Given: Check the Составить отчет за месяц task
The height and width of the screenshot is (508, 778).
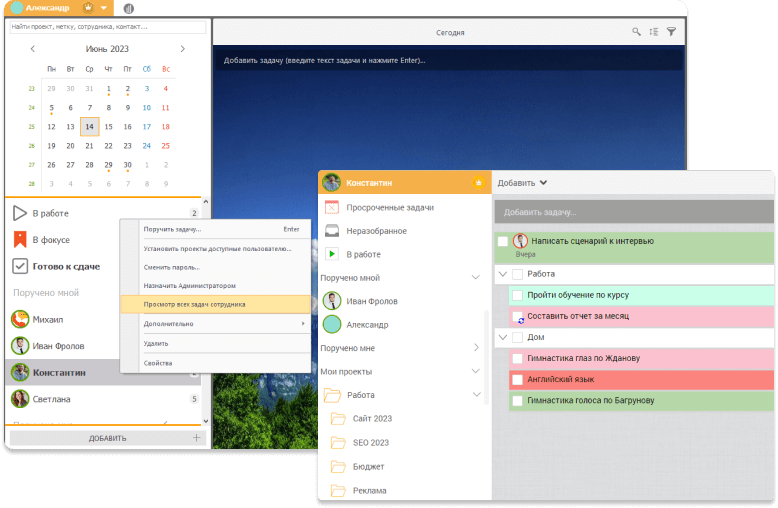Looking at the screenshot, I should [x=518, y=316].
